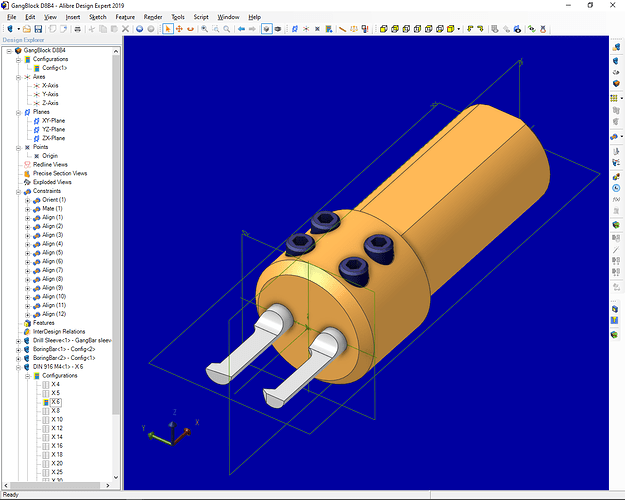Click the first yellow cube view icon
Viewport: 625px width, 500px height.
(383, 29)
